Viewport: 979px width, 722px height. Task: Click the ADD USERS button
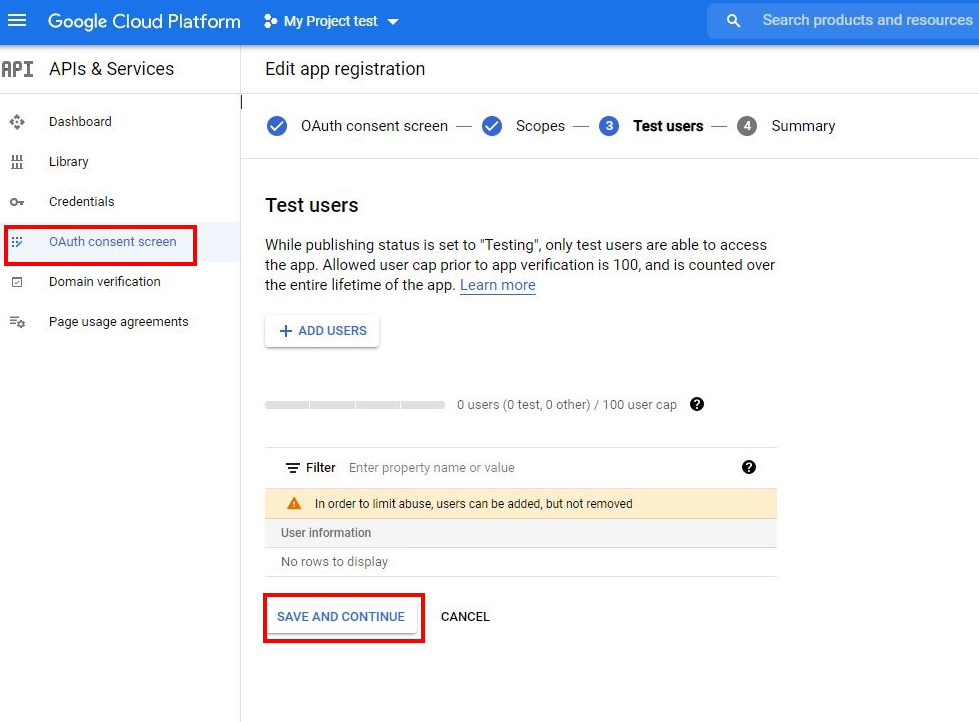tap(321, 330)
